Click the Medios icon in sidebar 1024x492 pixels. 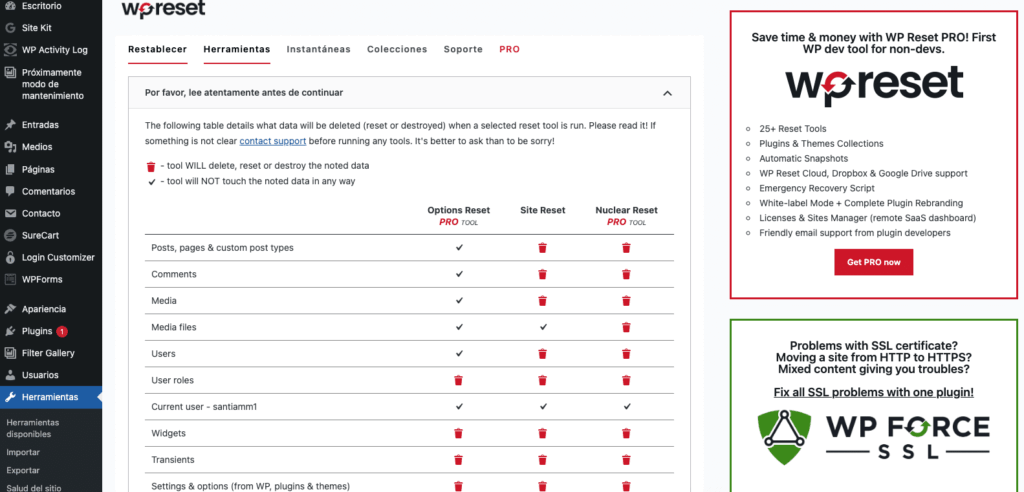(x=10, y=147)
